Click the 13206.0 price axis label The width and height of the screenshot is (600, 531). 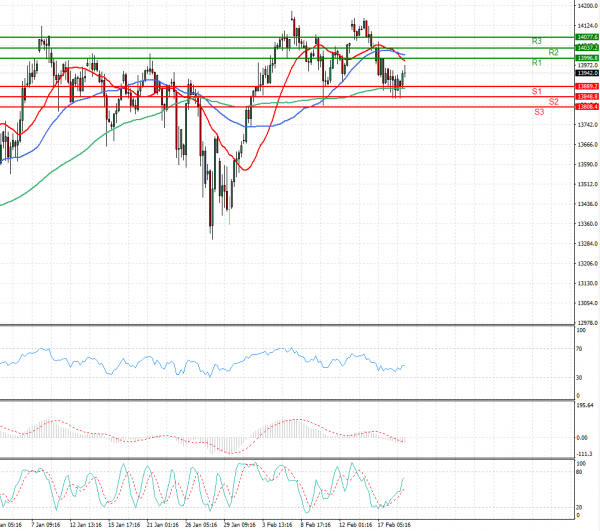[x=588, y=264]
